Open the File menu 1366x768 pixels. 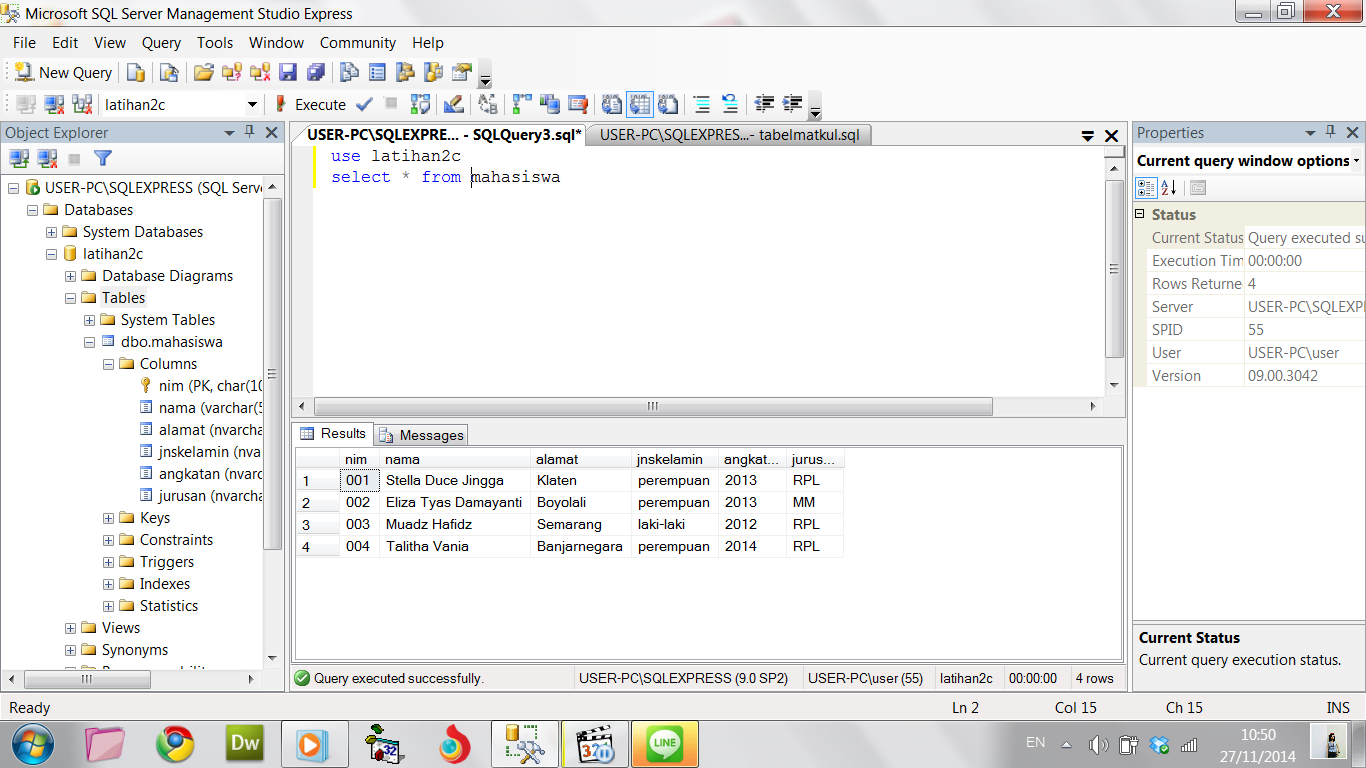[x=24, y=43]
